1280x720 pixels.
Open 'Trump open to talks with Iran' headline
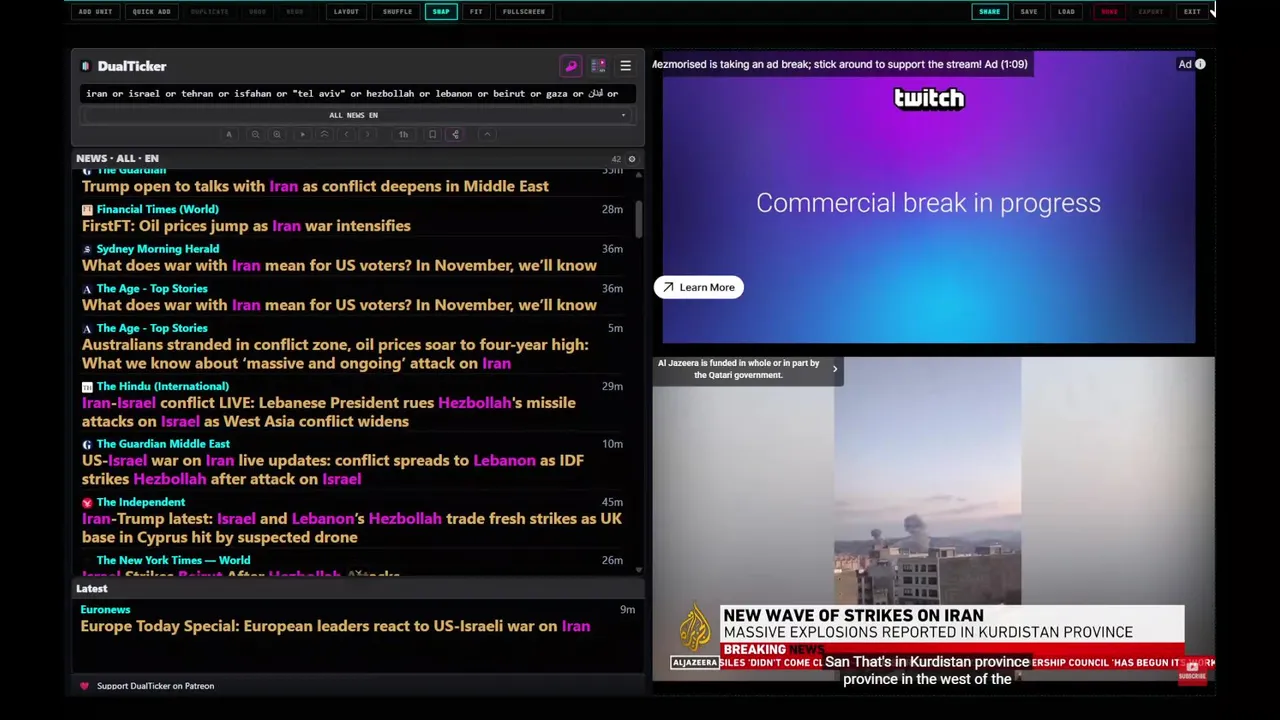(315, 186)
